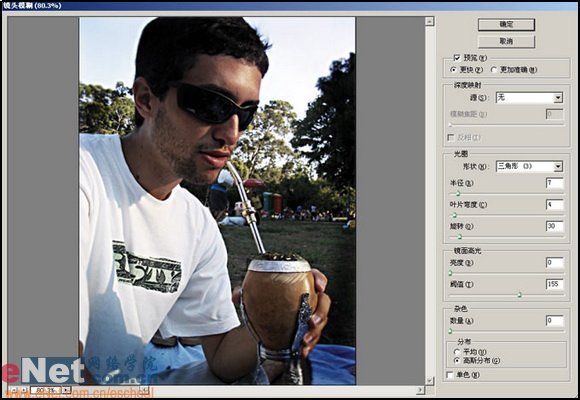The image size is (580, 400).
Task: Click the 叶片弯度 (Blade Curvature) value field
Action: click(554, 205)
